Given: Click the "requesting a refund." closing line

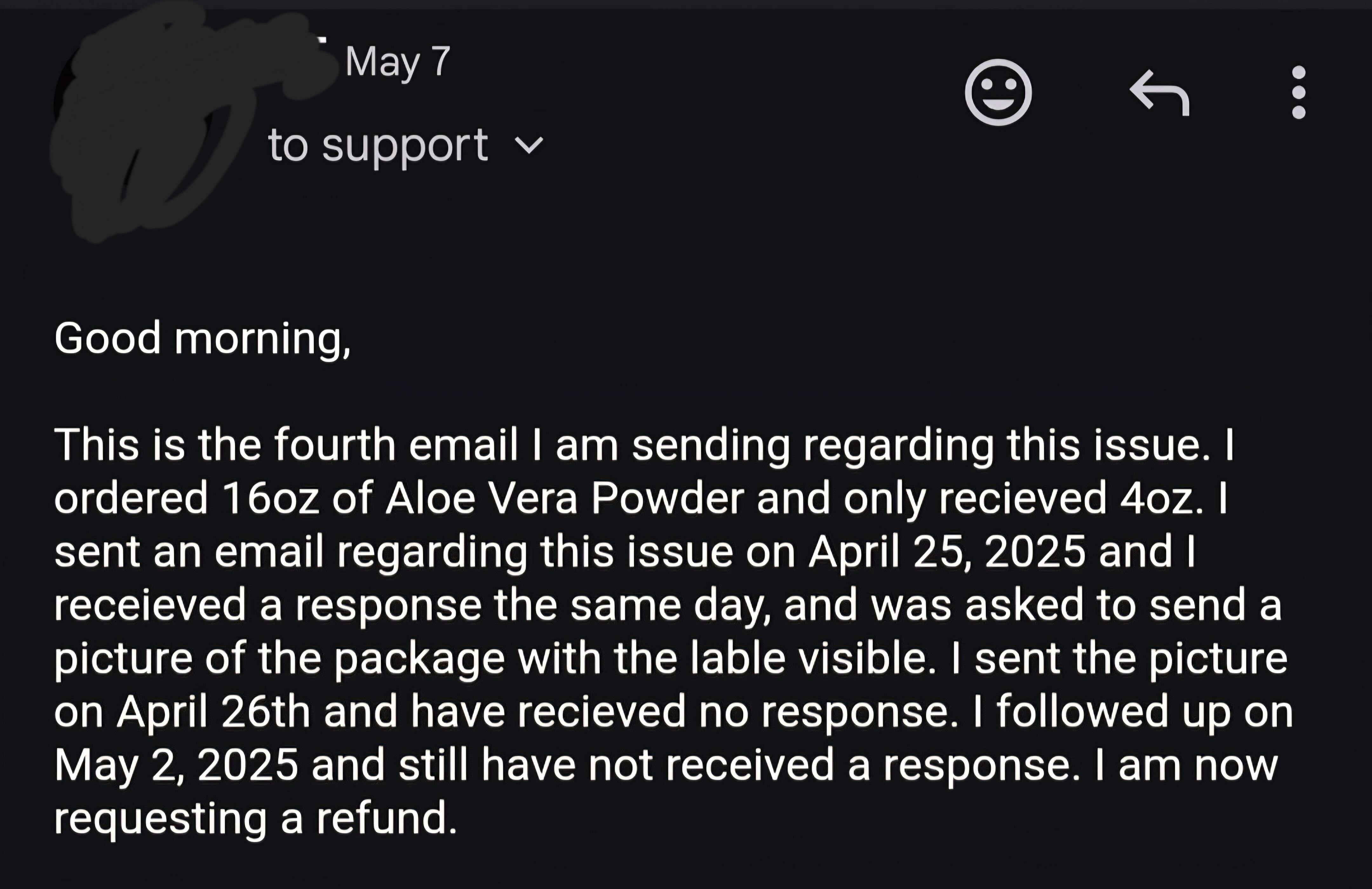Looking at the screenshot, I should (256, 819).
